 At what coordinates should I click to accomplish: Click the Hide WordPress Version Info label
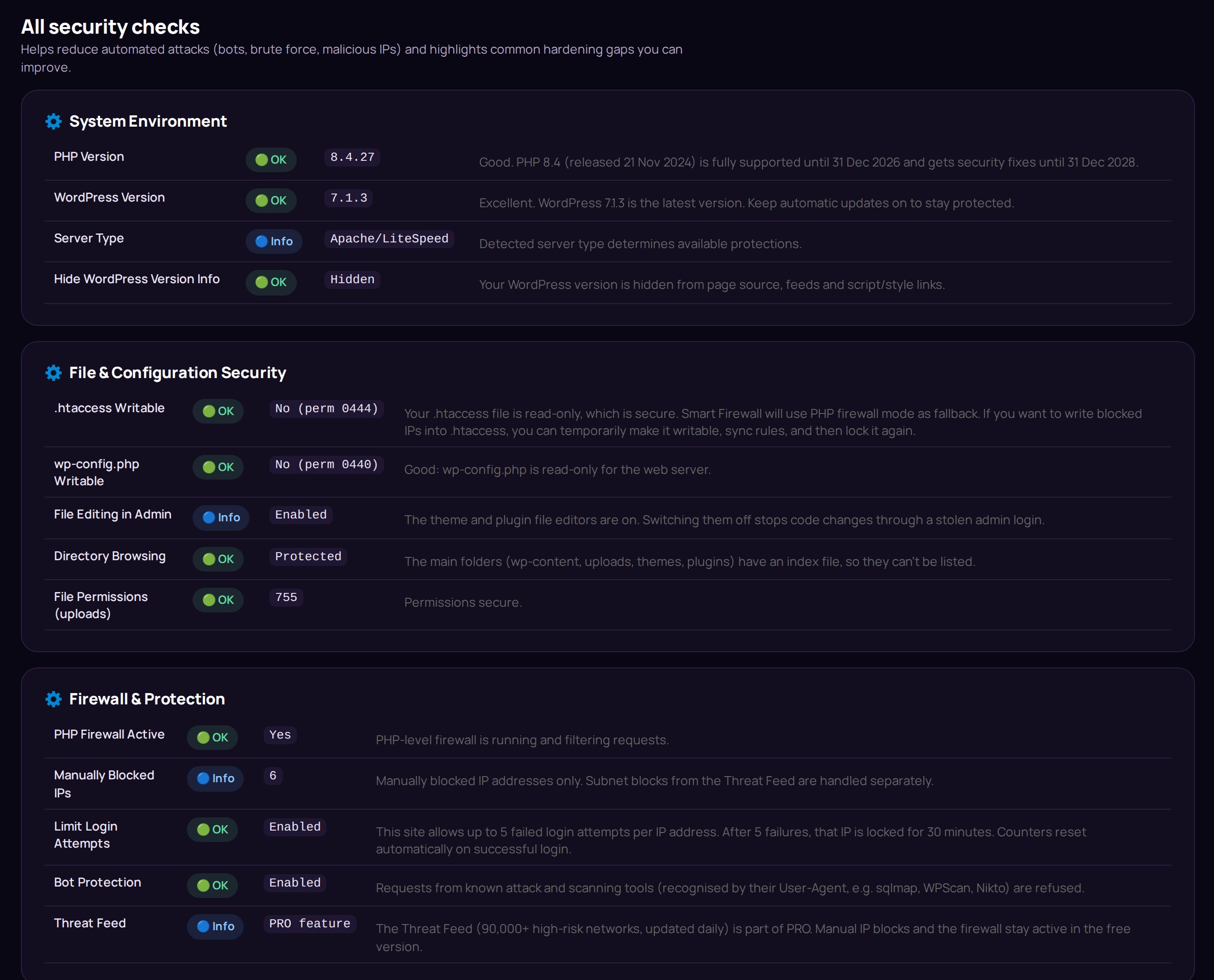click(137, 279)
